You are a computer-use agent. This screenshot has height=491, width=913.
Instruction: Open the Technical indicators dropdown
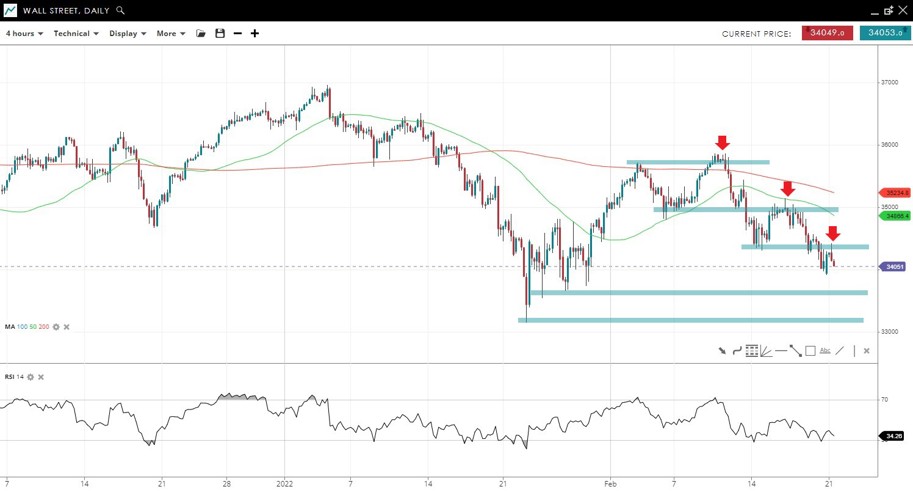[76, 34]
